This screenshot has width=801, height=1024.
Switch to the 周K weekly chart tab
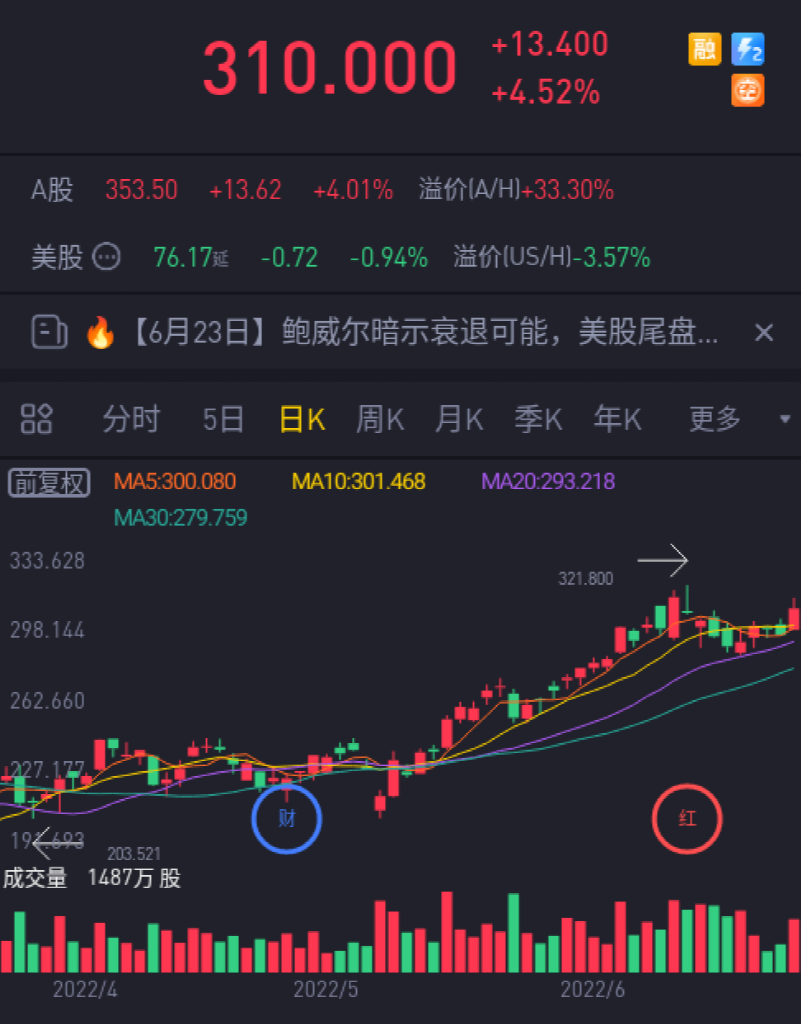tap(380, 419)
